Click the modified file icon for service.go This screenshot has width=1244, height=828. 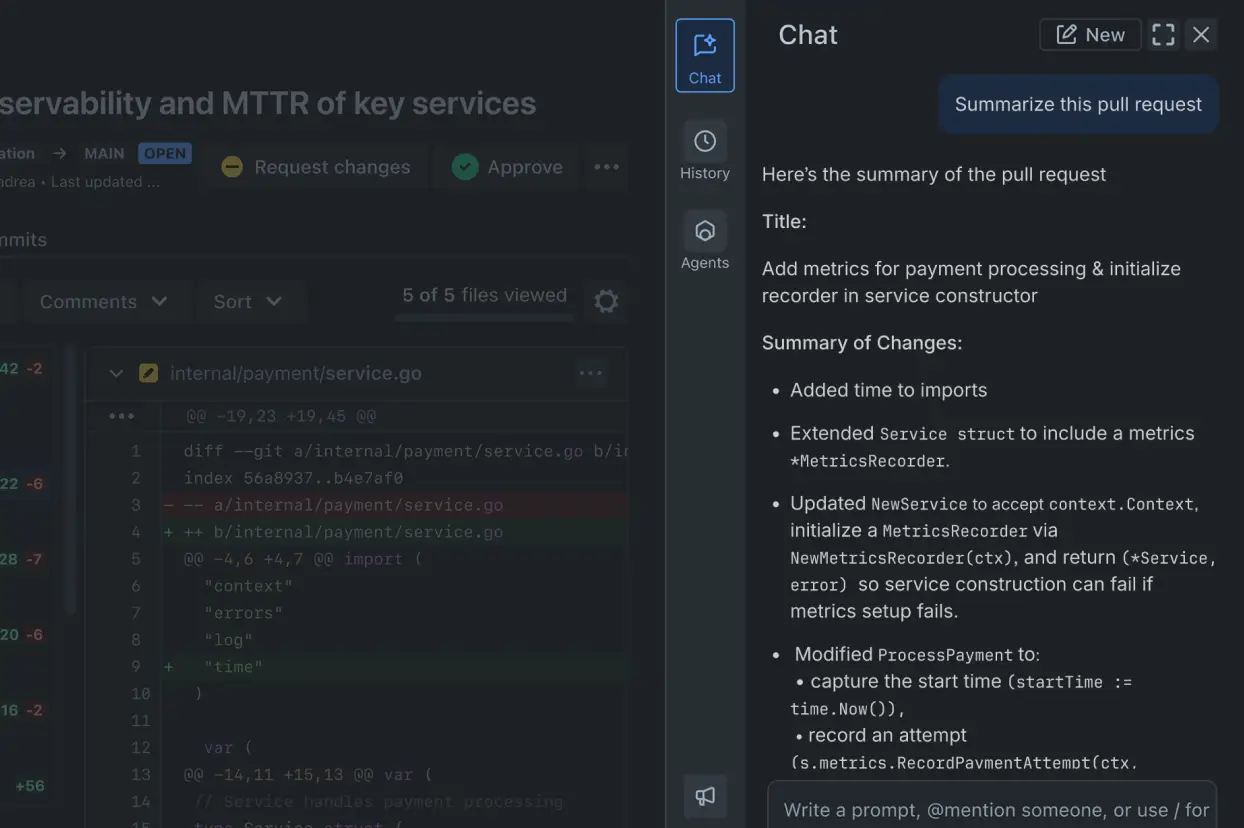tap(148, 373)
